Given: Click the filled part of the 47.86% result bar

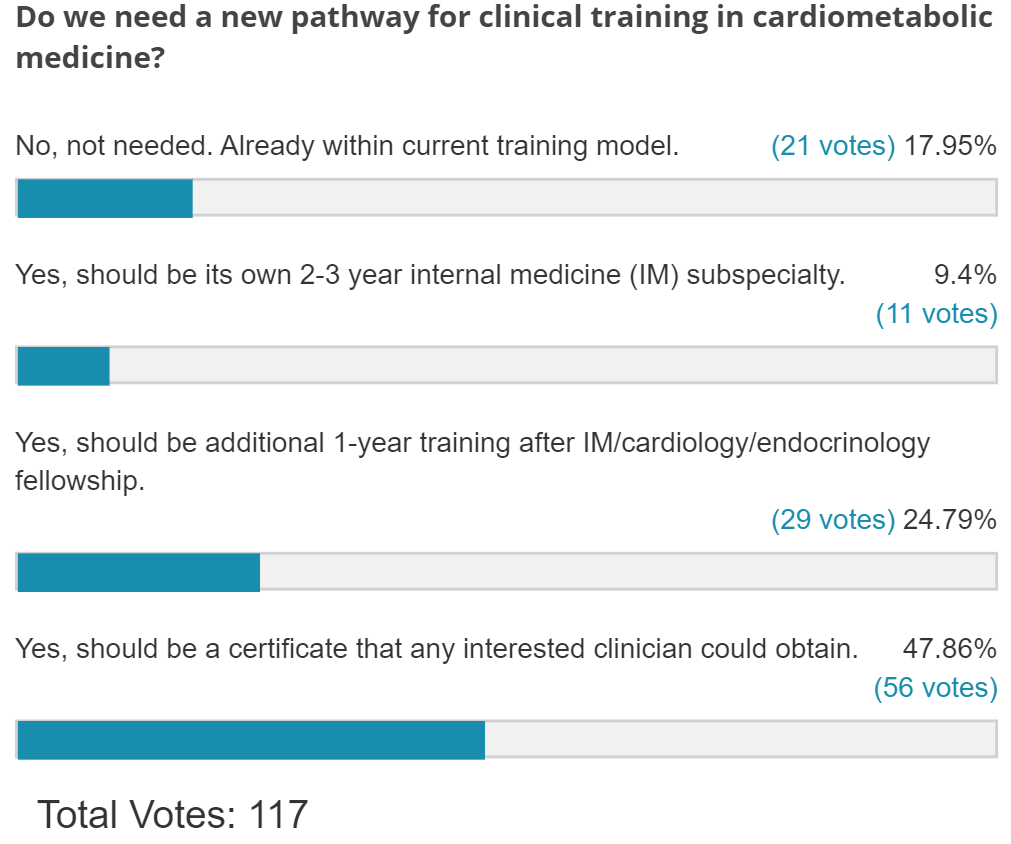Looking at the screenshot, I should coord(251,740).
